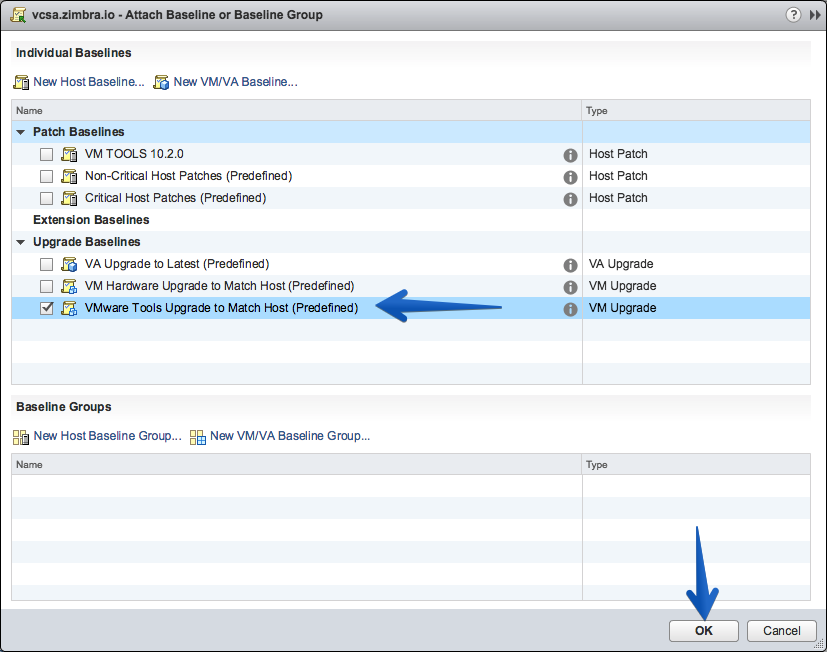Check Non-Critical Host Patches checkbox

pos(46,176)
